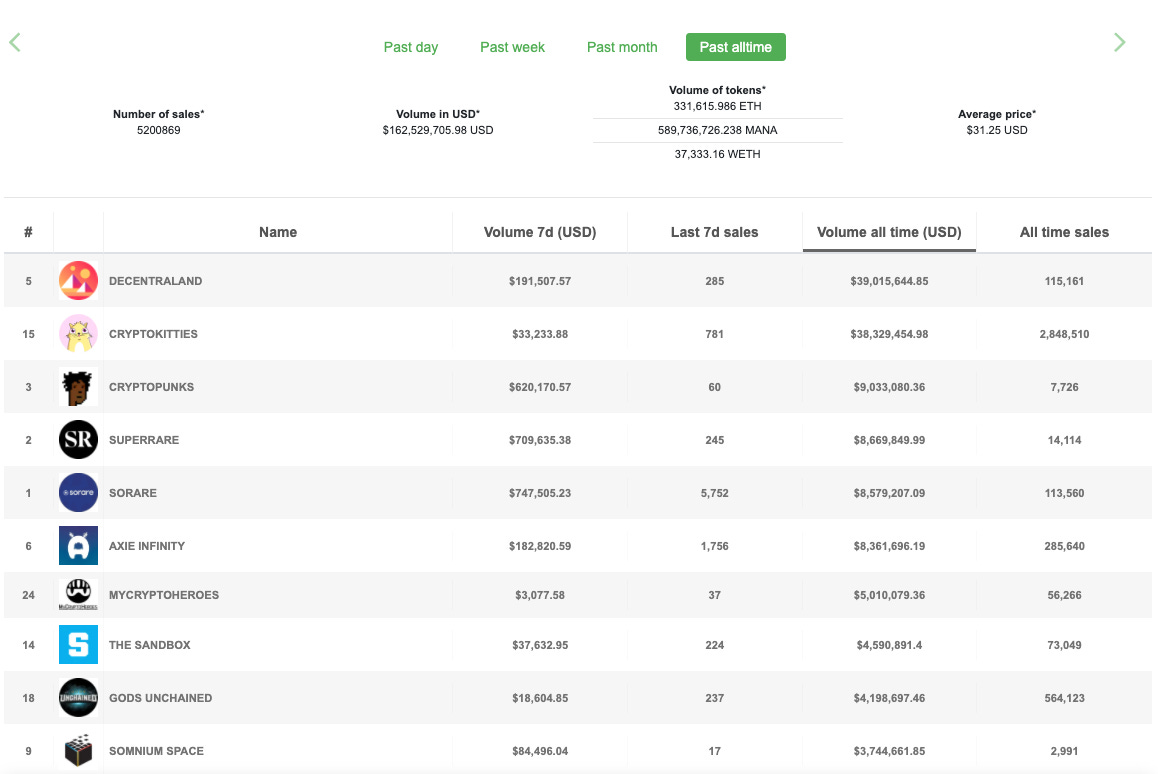This screenshot has height=774, width=1158.
Task: Click the CryptoKitties cat logo
Action: pos(78,334)
